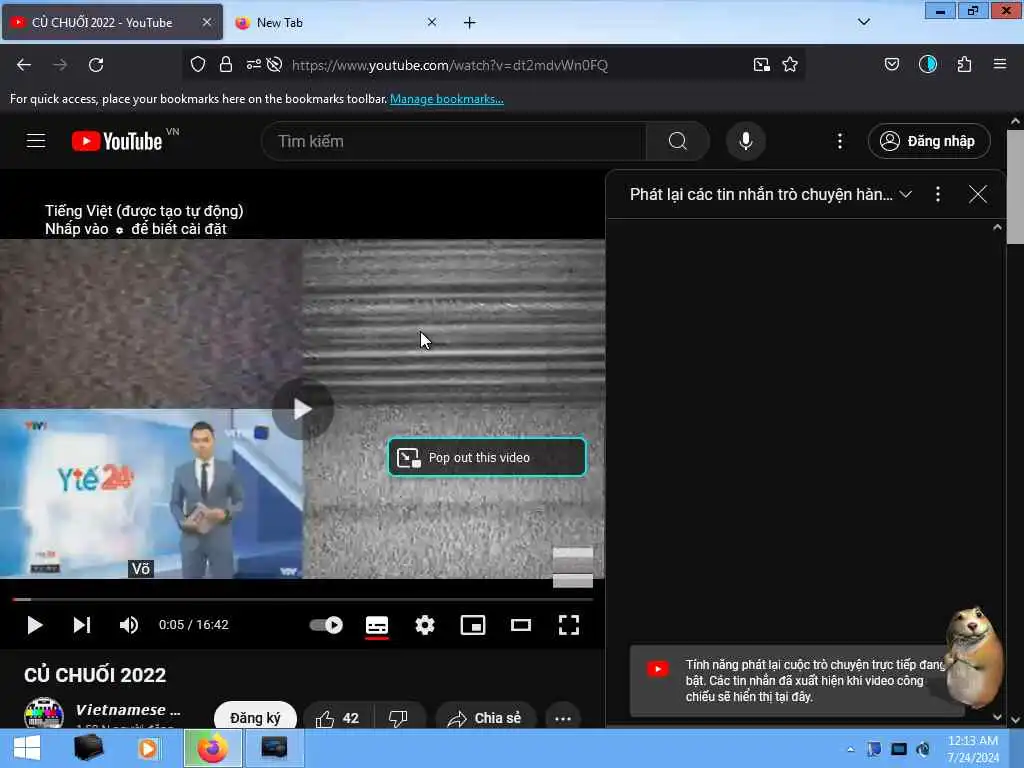Open a new browser tab
The image size is (1024, 768).
click(470, 23)
